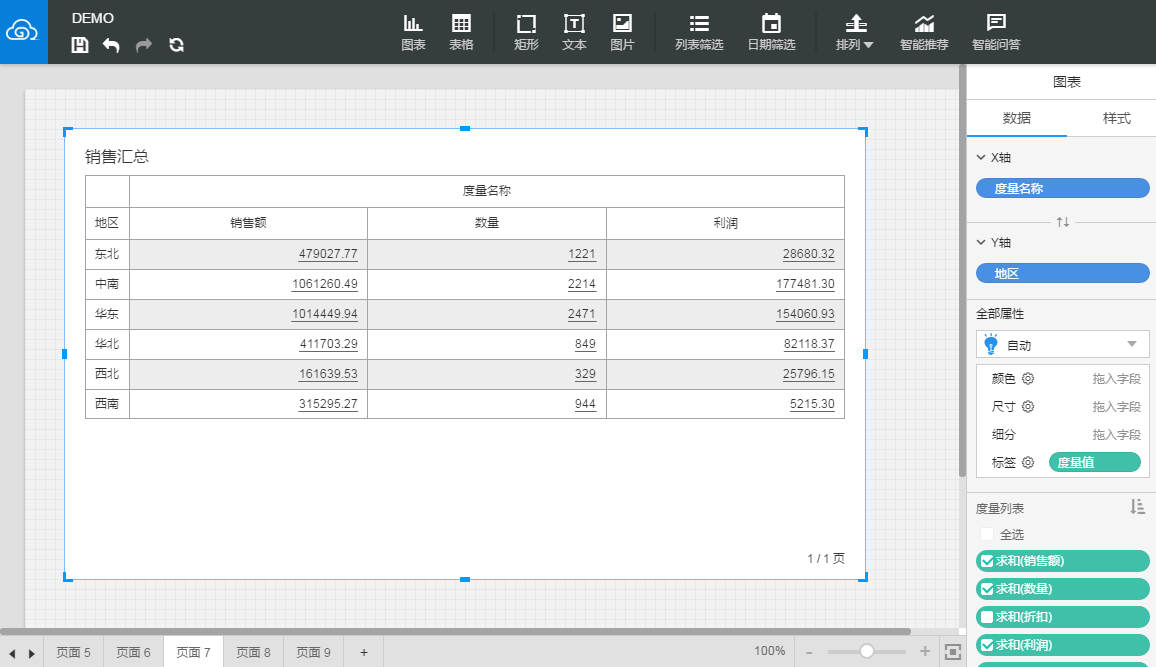The height and width of the screenshot is (667, 1156).
Task: Insert a table (表格) from the toolbar
Action: point(462,32)
